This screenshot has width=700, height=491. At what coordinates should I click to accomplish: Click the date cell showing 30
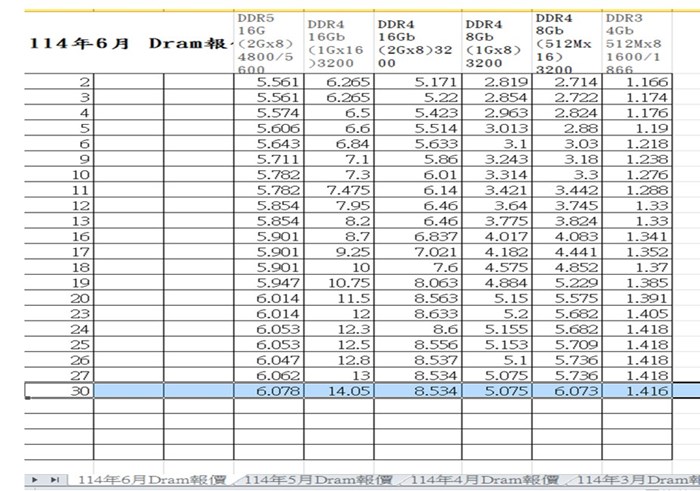59,393
